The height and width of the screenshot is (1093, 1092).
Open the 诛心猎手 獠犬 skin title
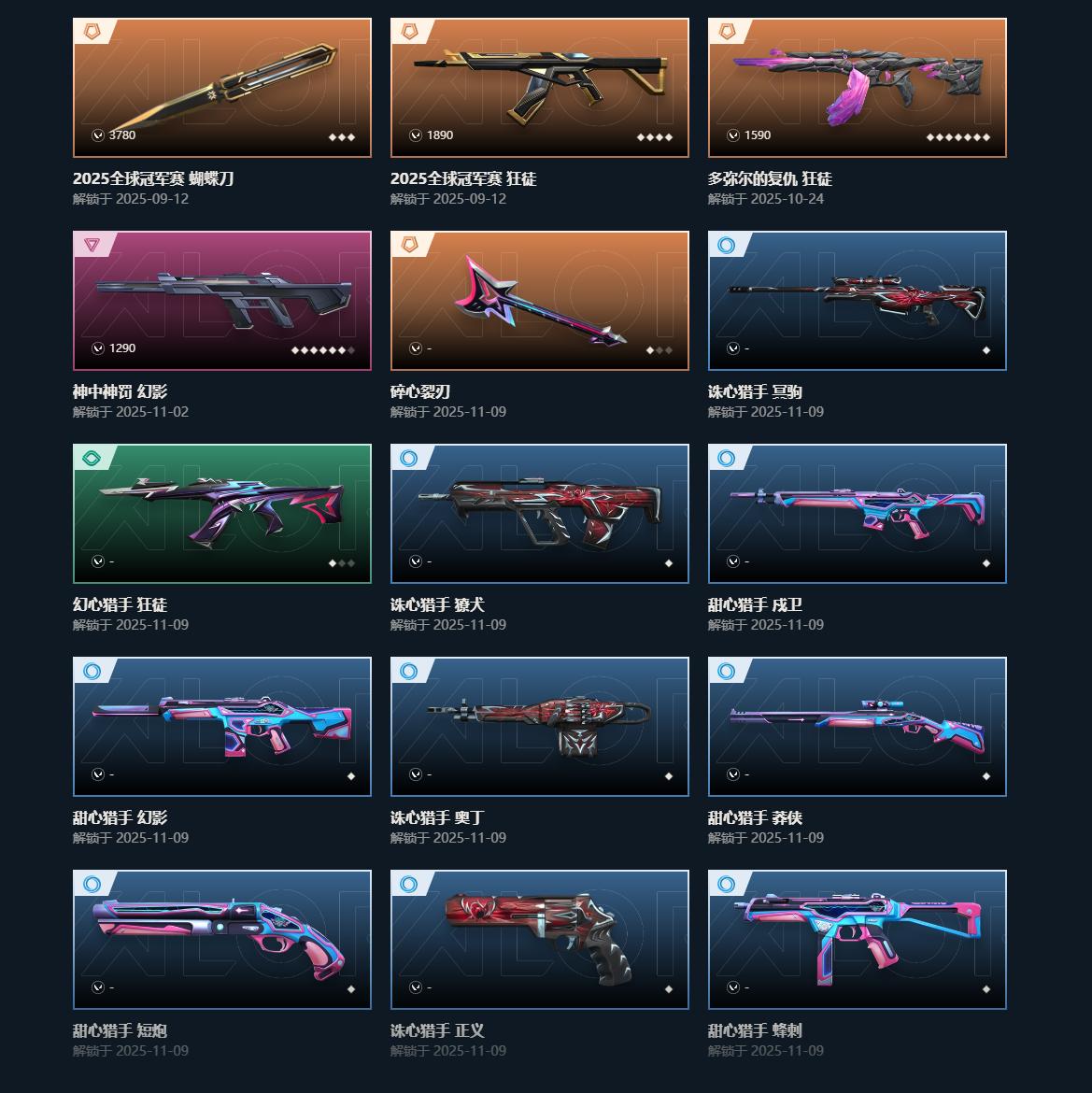437,604
